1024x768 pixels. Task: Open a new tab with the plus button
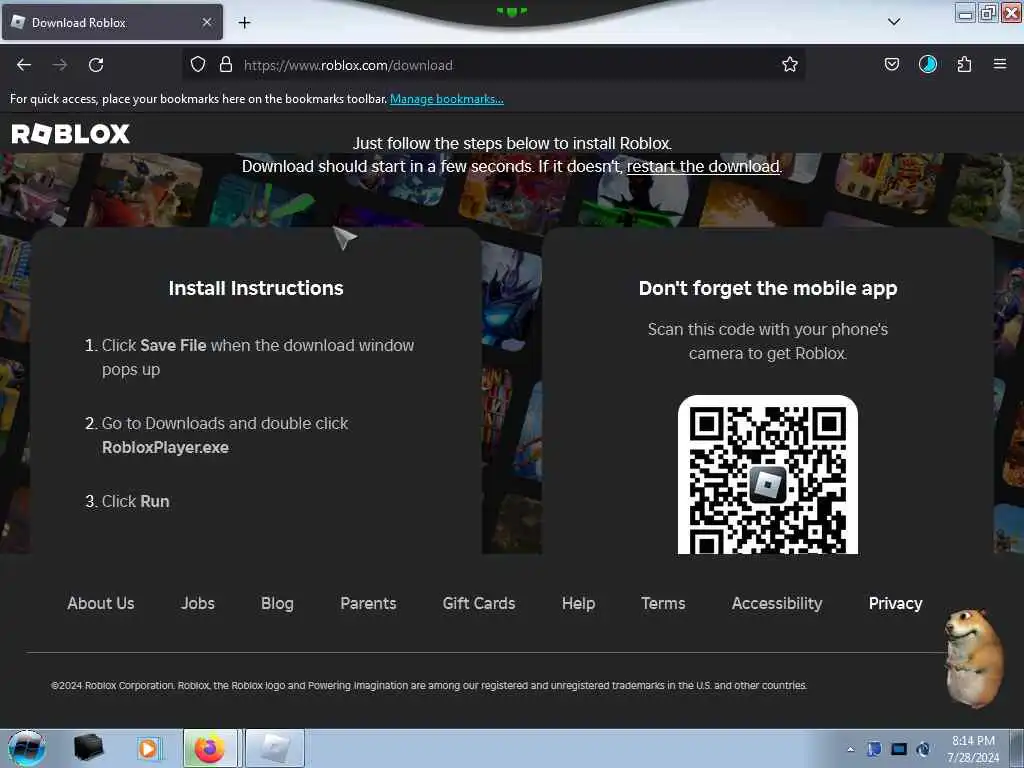click(x=244, y=23)
